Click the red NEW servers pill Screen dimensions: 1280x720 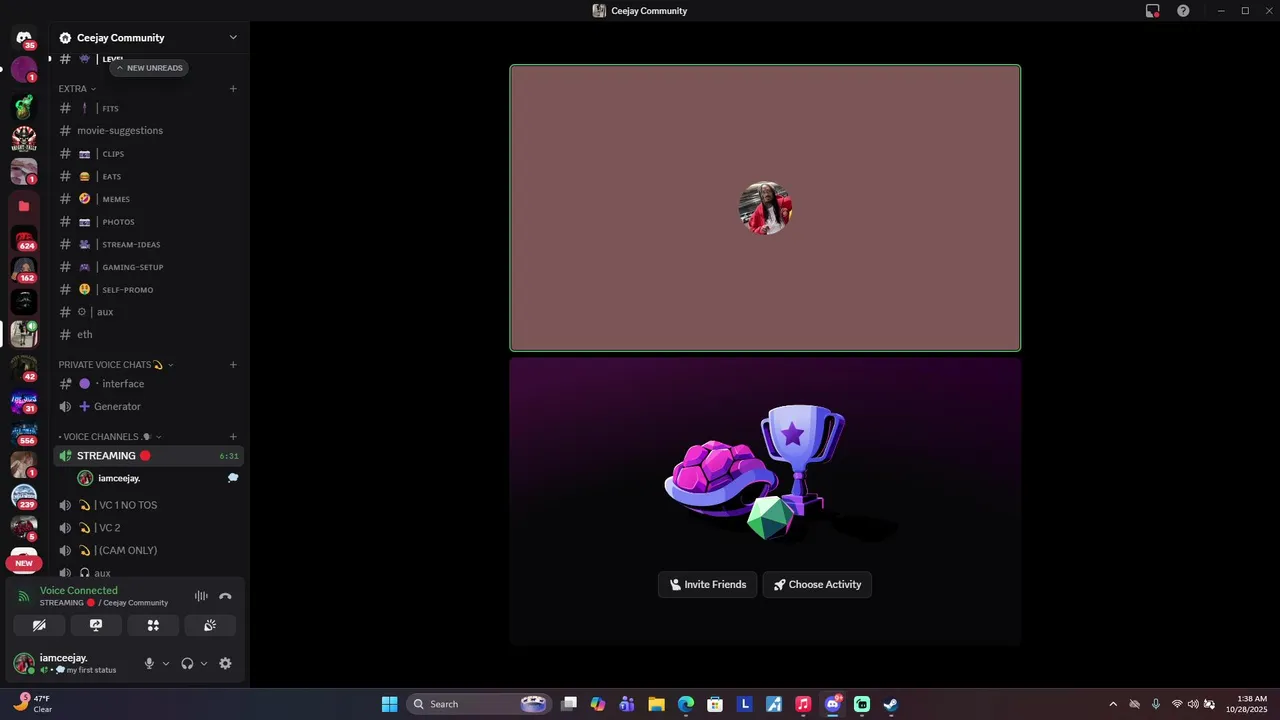click(24, 563)
